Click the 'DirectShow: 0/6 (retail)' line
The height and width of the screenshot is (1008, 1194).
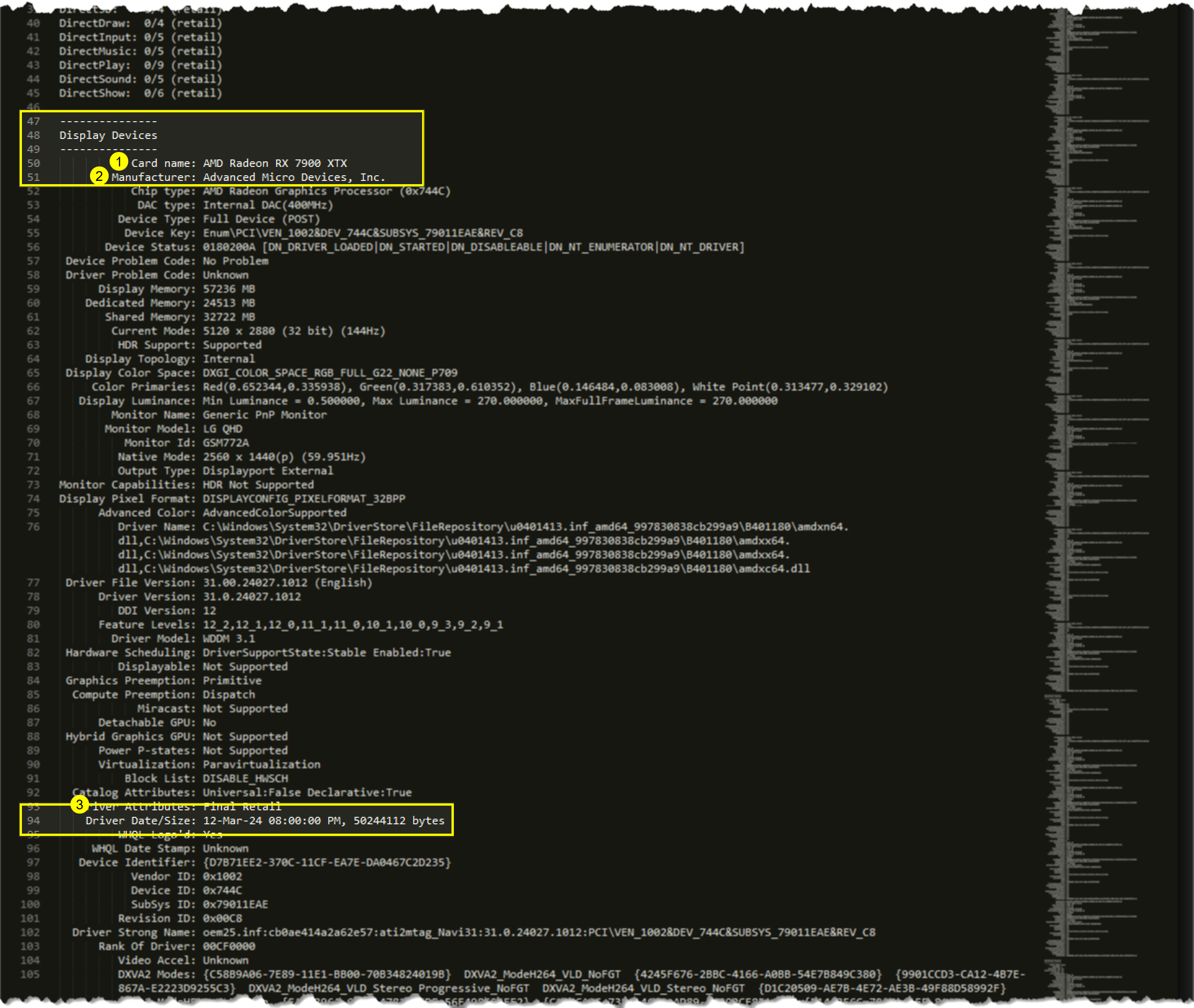[140, 93]
